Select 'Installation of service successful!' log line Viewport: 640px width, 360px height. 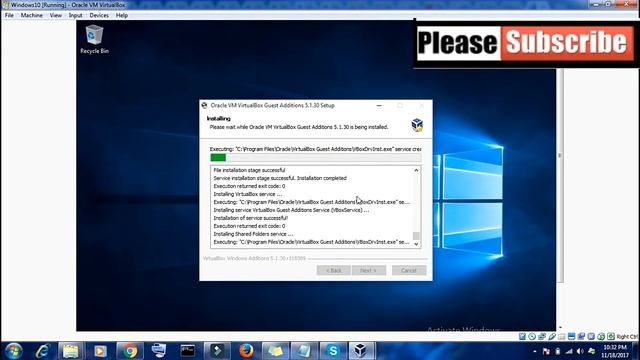pos(250,218)
